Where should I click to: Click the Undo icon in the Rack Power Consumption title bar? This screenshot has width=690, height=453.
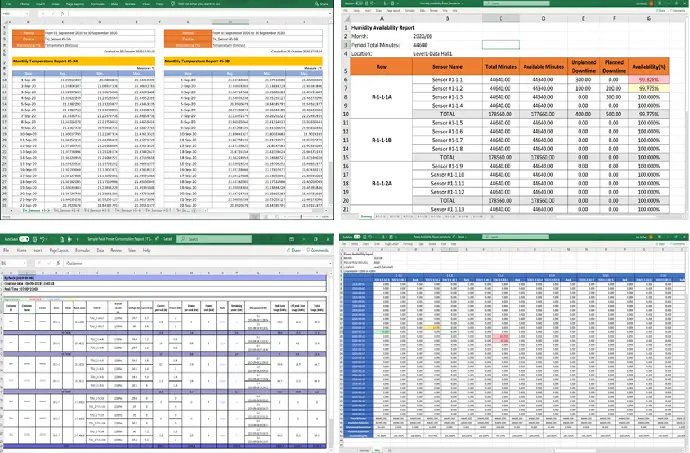tap(42, 240)
